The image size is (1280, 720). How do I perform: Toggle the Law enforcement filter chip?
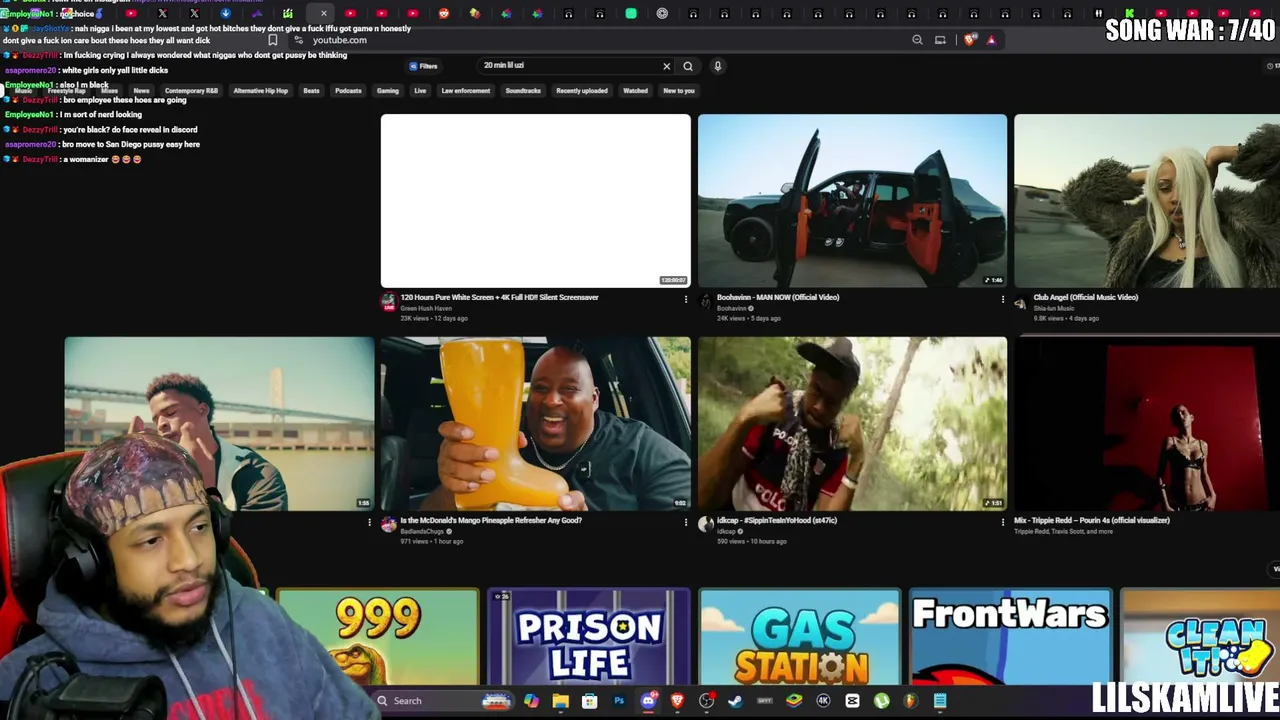coord(466,91)
